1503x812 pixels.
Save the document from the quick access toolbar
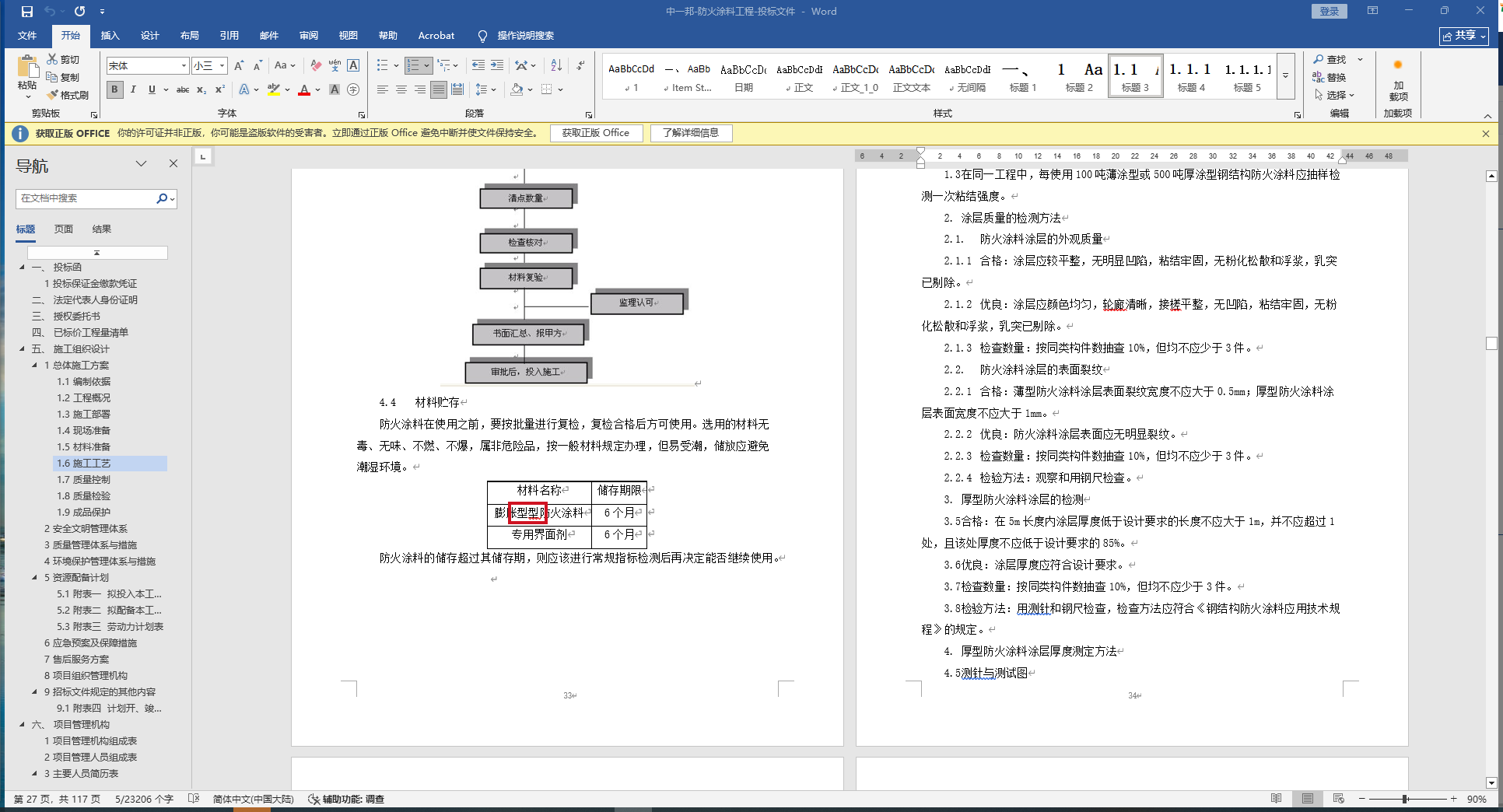27,12
